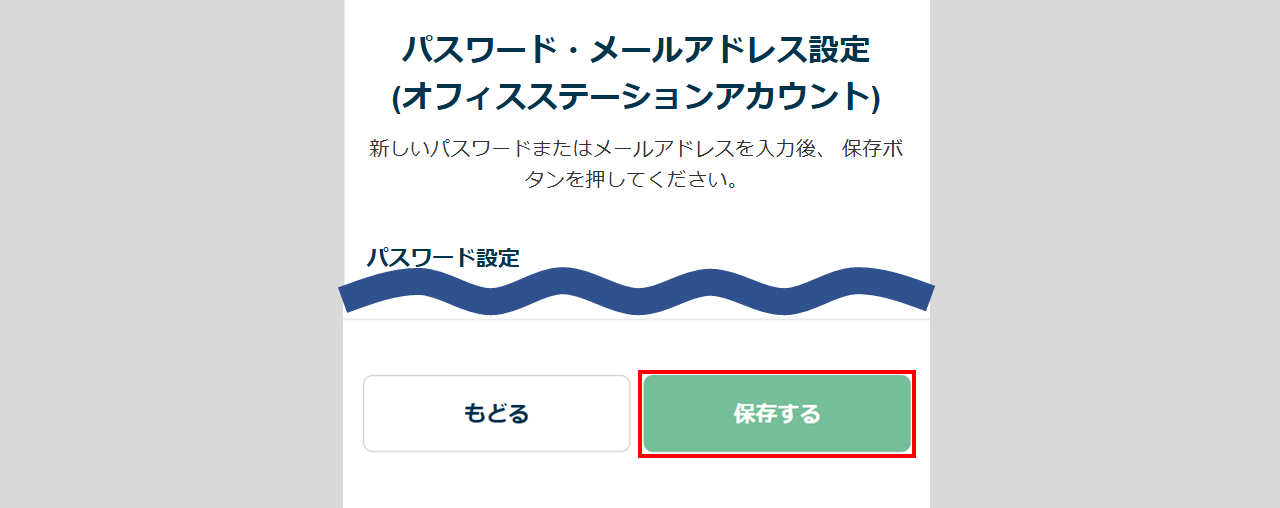1280x508 pixels.
Task: Click the description line starting with 新しいパスワード
Action: (x=636, y=149)
